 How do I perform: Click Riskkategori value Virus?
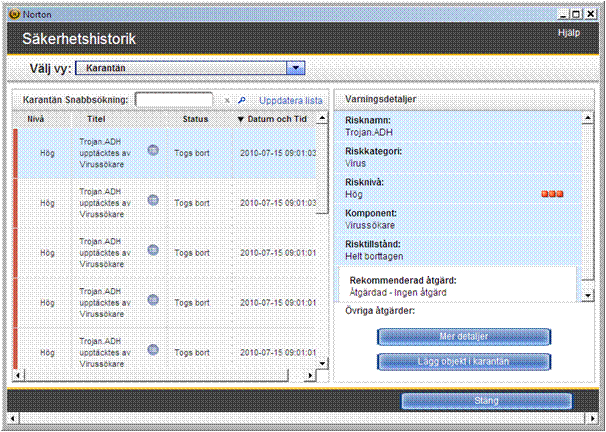pyautogui.click(x=355, y=163)
